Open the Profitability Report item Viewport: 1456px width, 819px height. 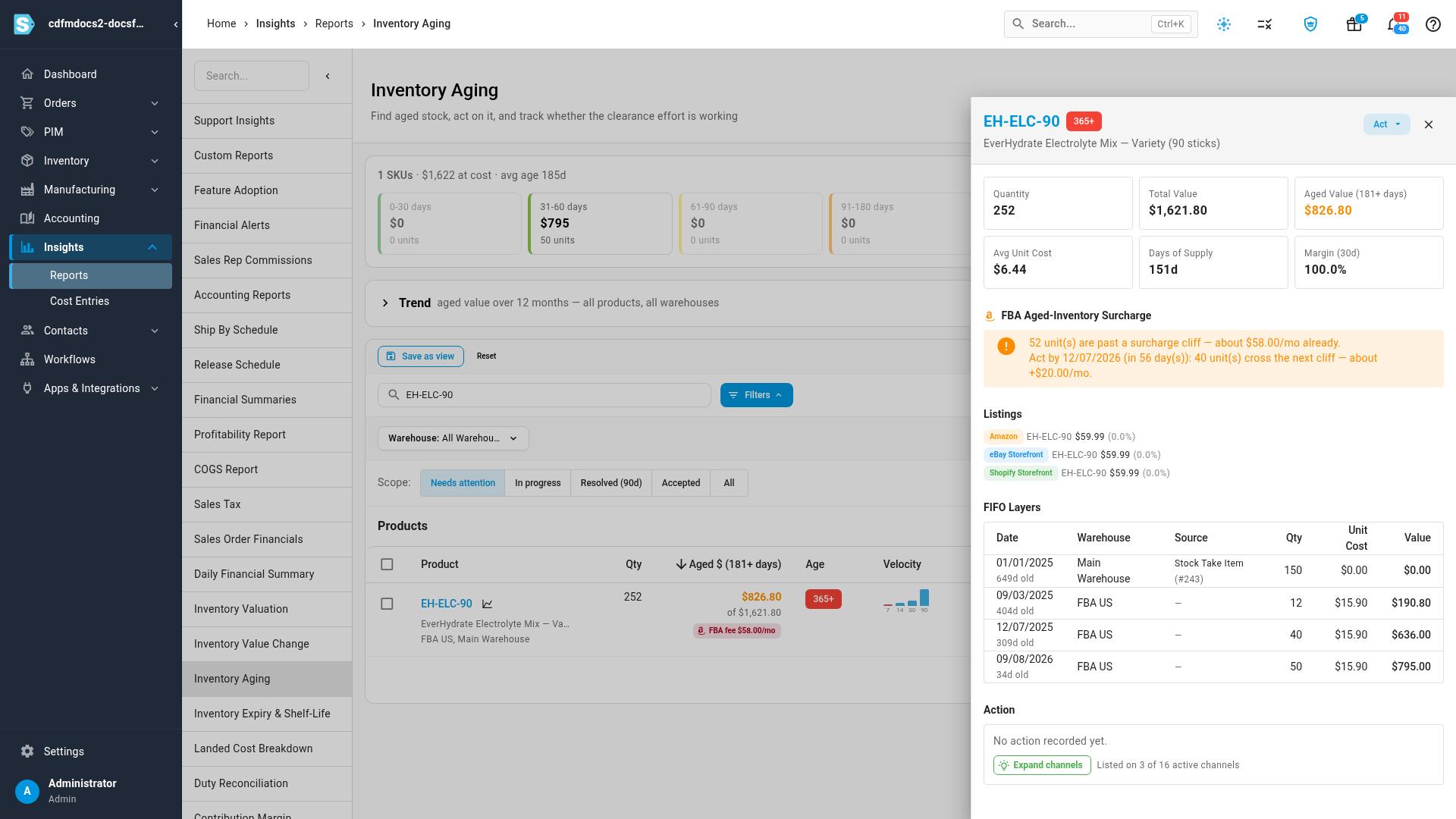tap(267, 435)
